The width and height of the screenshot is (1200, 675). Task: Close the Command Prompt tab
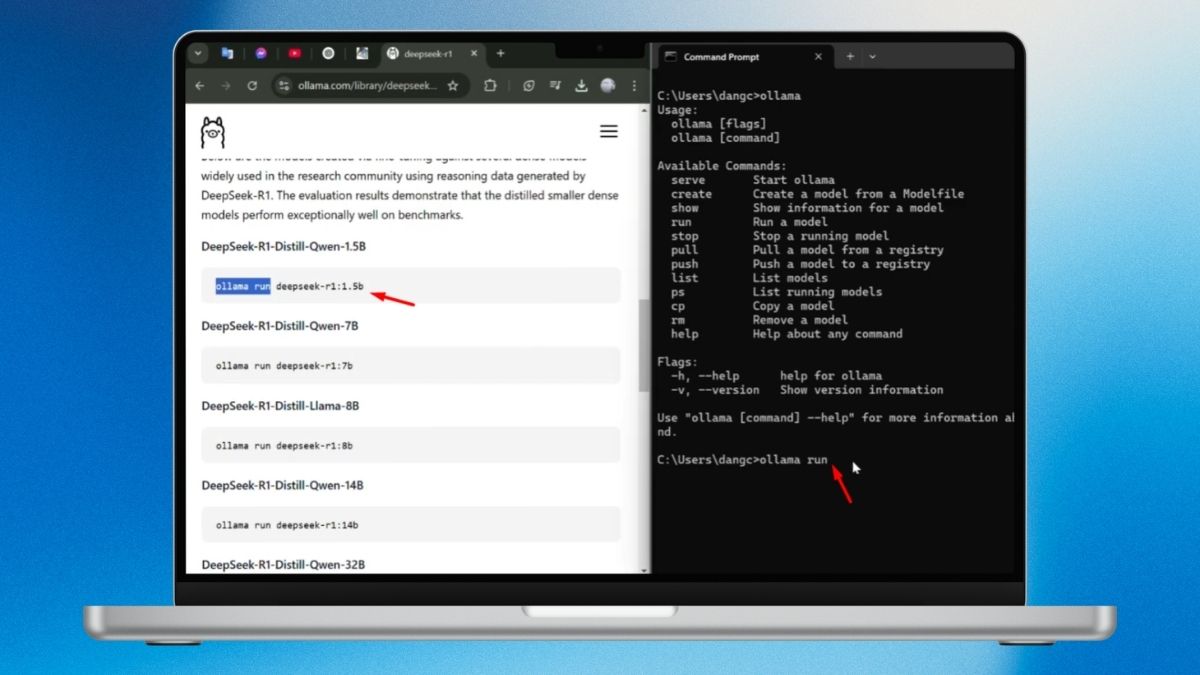click(818, 57)
